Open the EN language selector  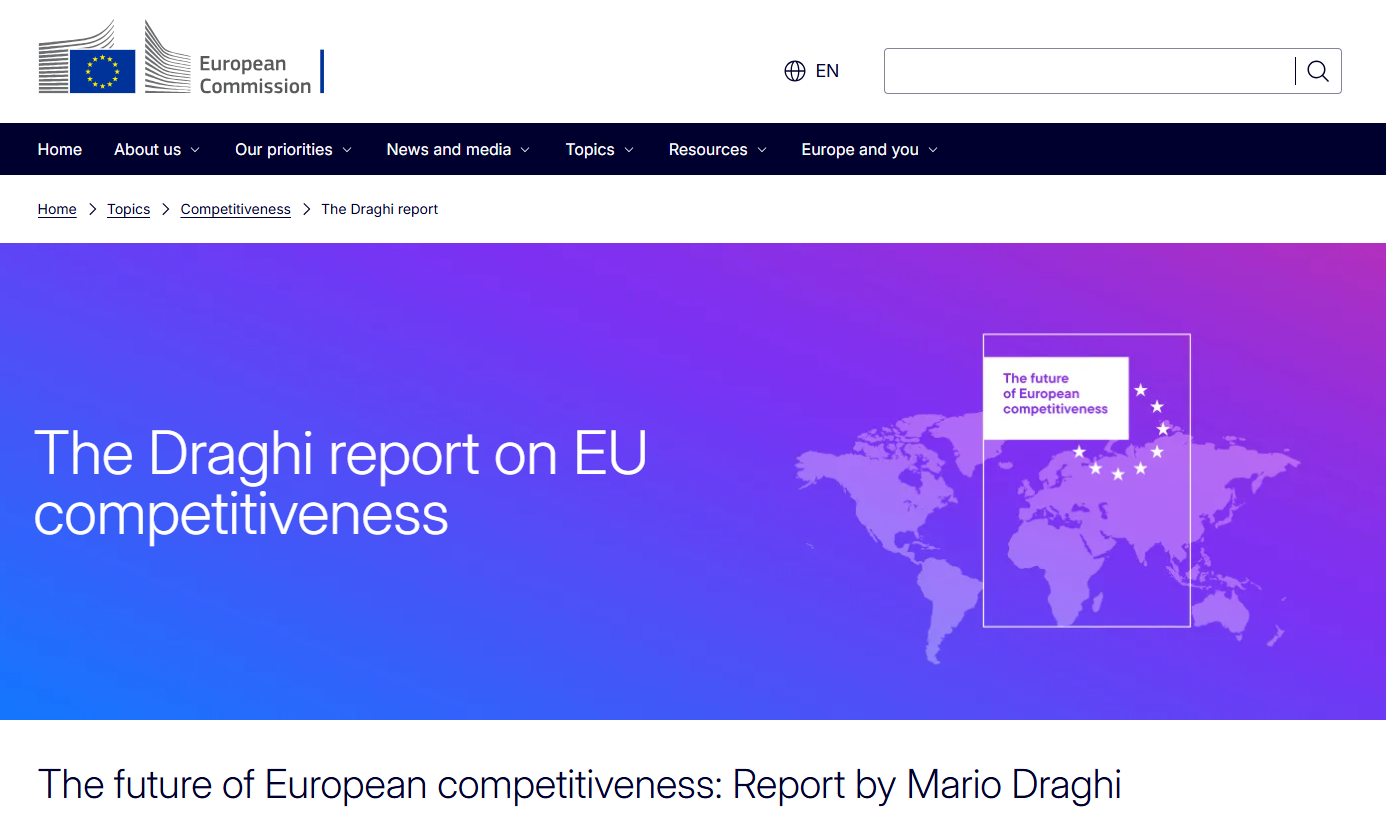tap(826, 71)
